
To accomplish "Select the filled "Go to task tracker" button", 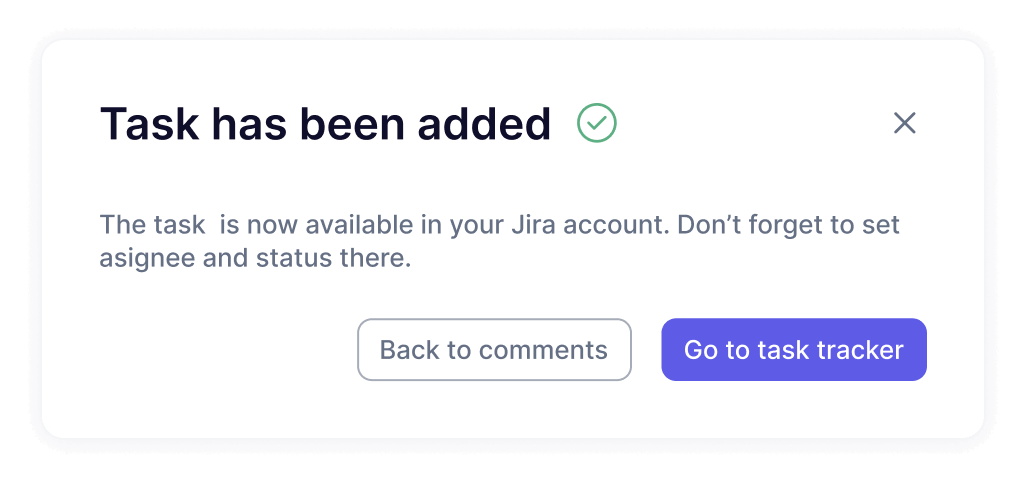I will [x=794, y=349].
